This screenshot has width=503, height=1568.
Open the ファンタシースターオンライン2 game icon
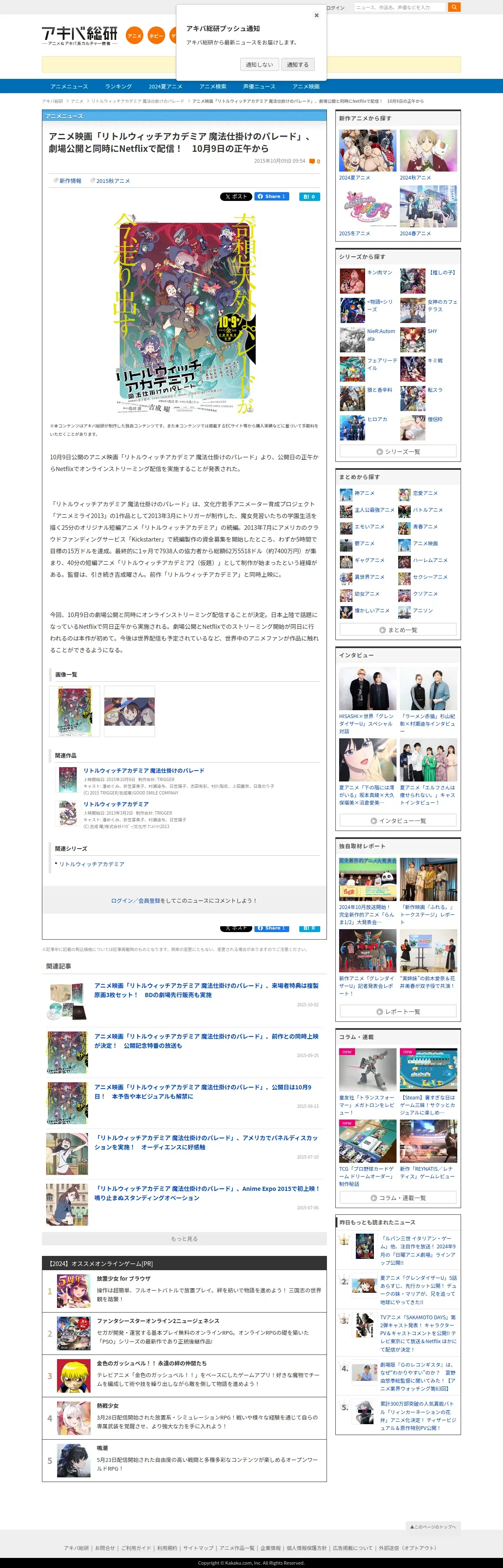click(x=74, y=1333)
